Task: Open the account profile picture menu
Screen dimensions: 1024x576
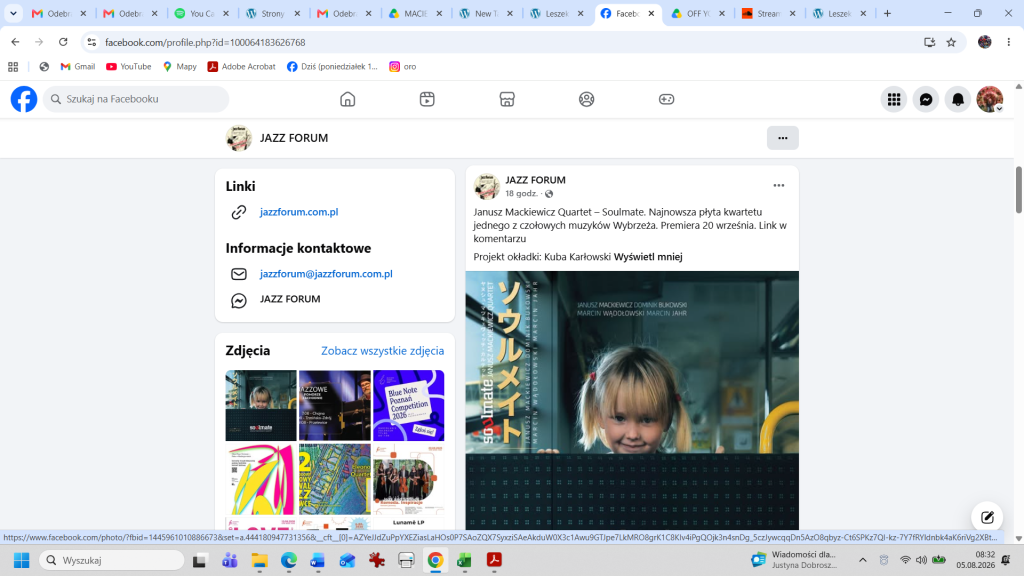Action: [x=989, y=99]
